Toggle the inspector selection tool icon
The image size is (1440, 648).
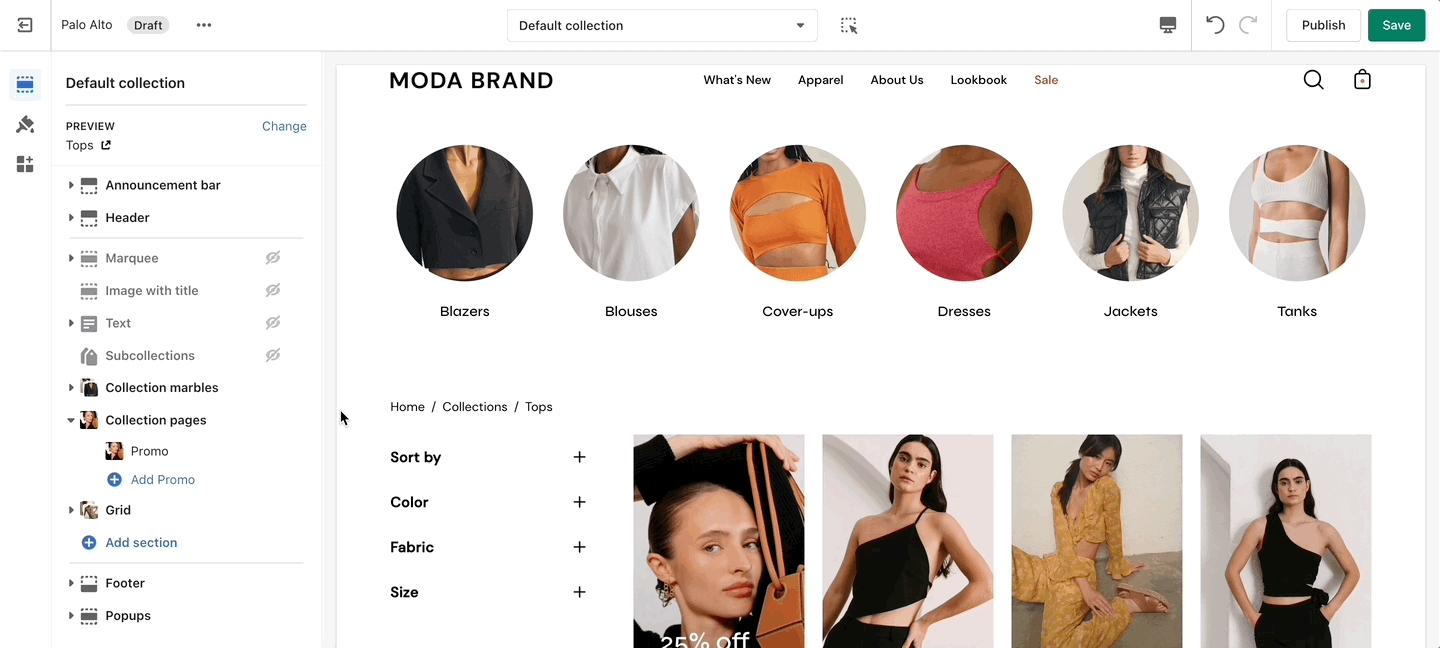pos(849,25)
